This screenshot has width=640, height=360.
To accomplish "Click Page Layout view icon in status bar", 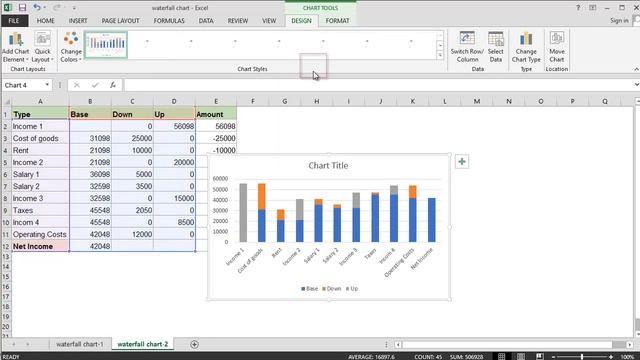I will point(521,356).
